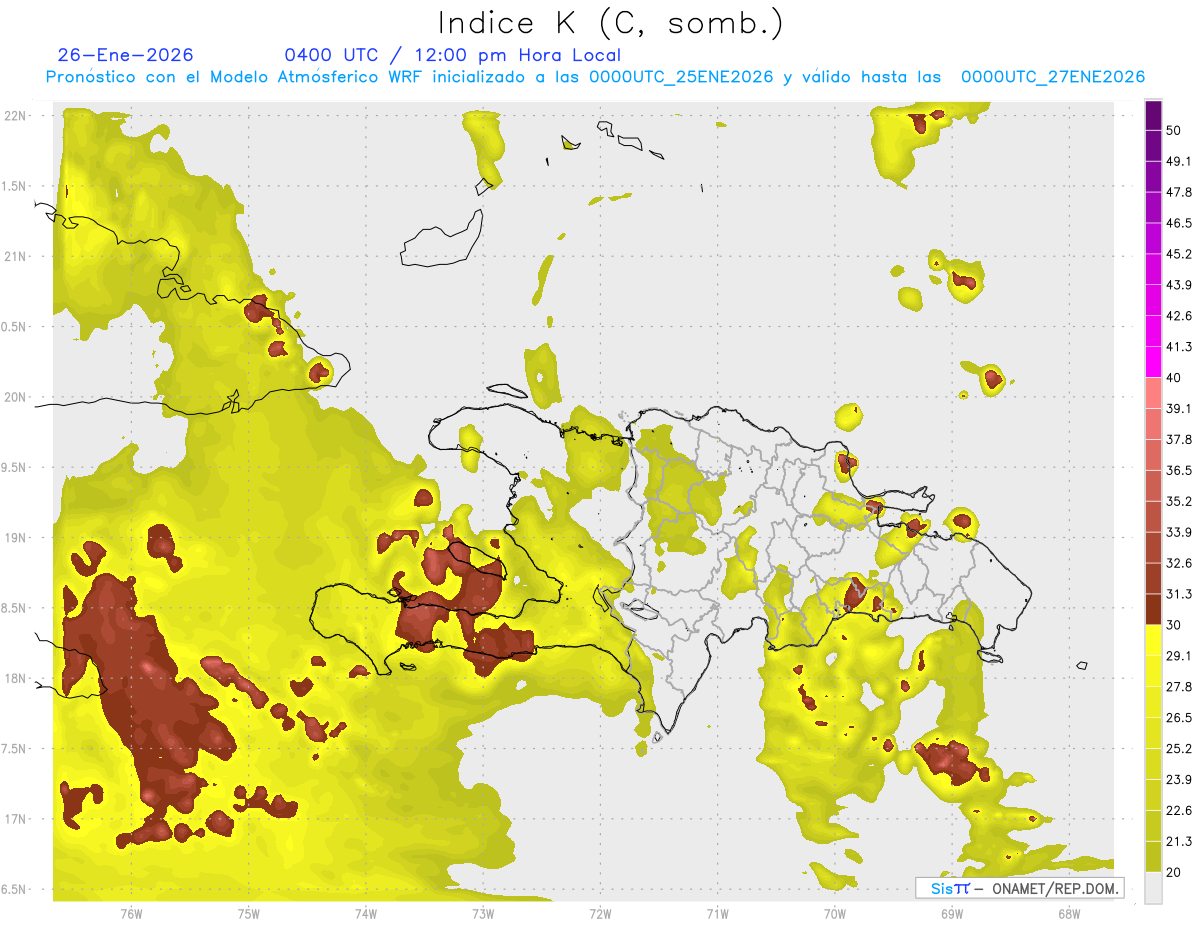Viewport: 1200px width, 927px height.
Task: Click the '75W' longitude axis label
Action: (x=249, y=914)
